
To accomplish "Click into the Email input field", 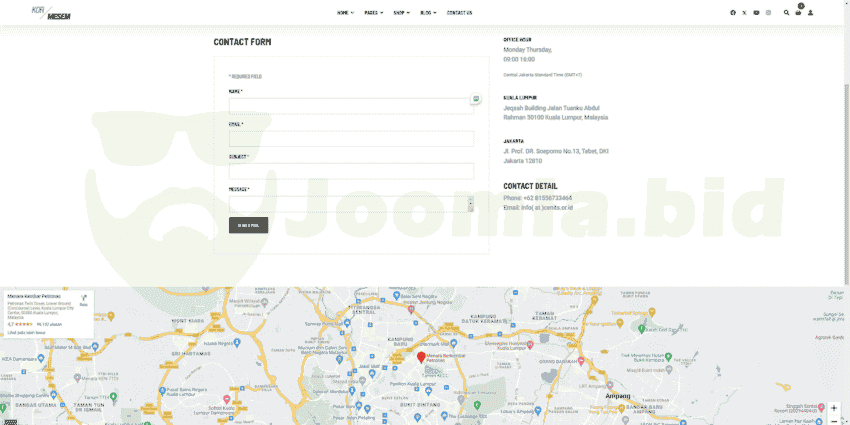I will pos(351,139).
